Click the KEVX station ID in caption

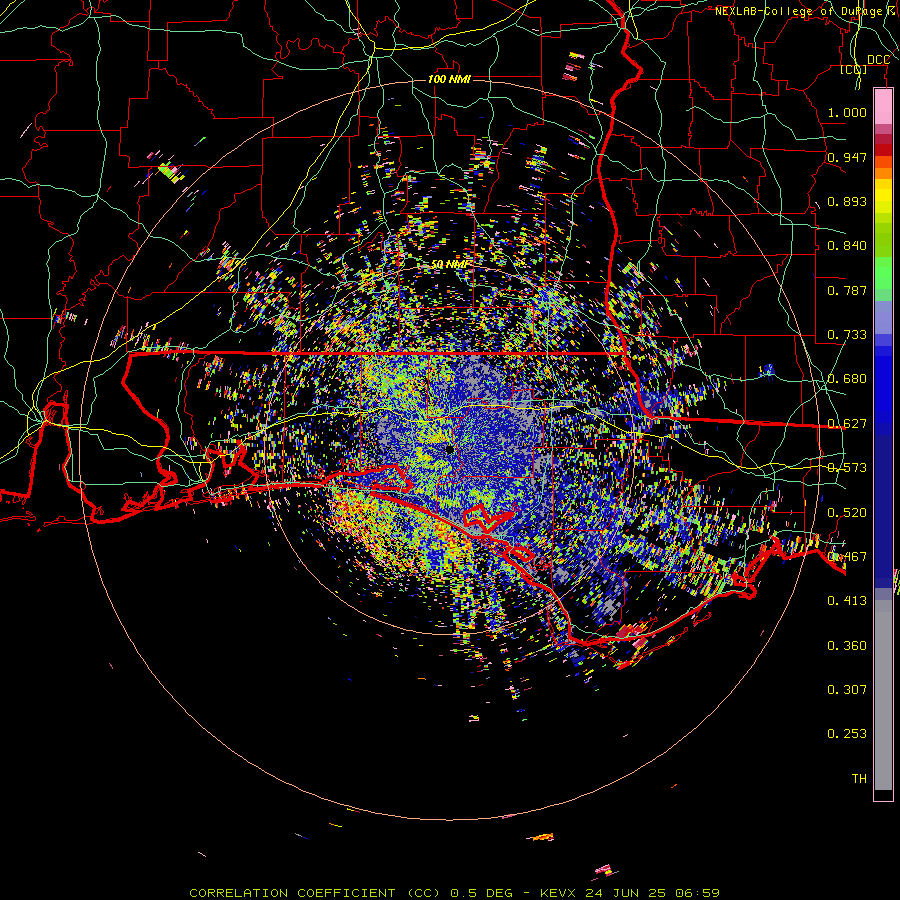pyautogui.click(x=560, y=893)
